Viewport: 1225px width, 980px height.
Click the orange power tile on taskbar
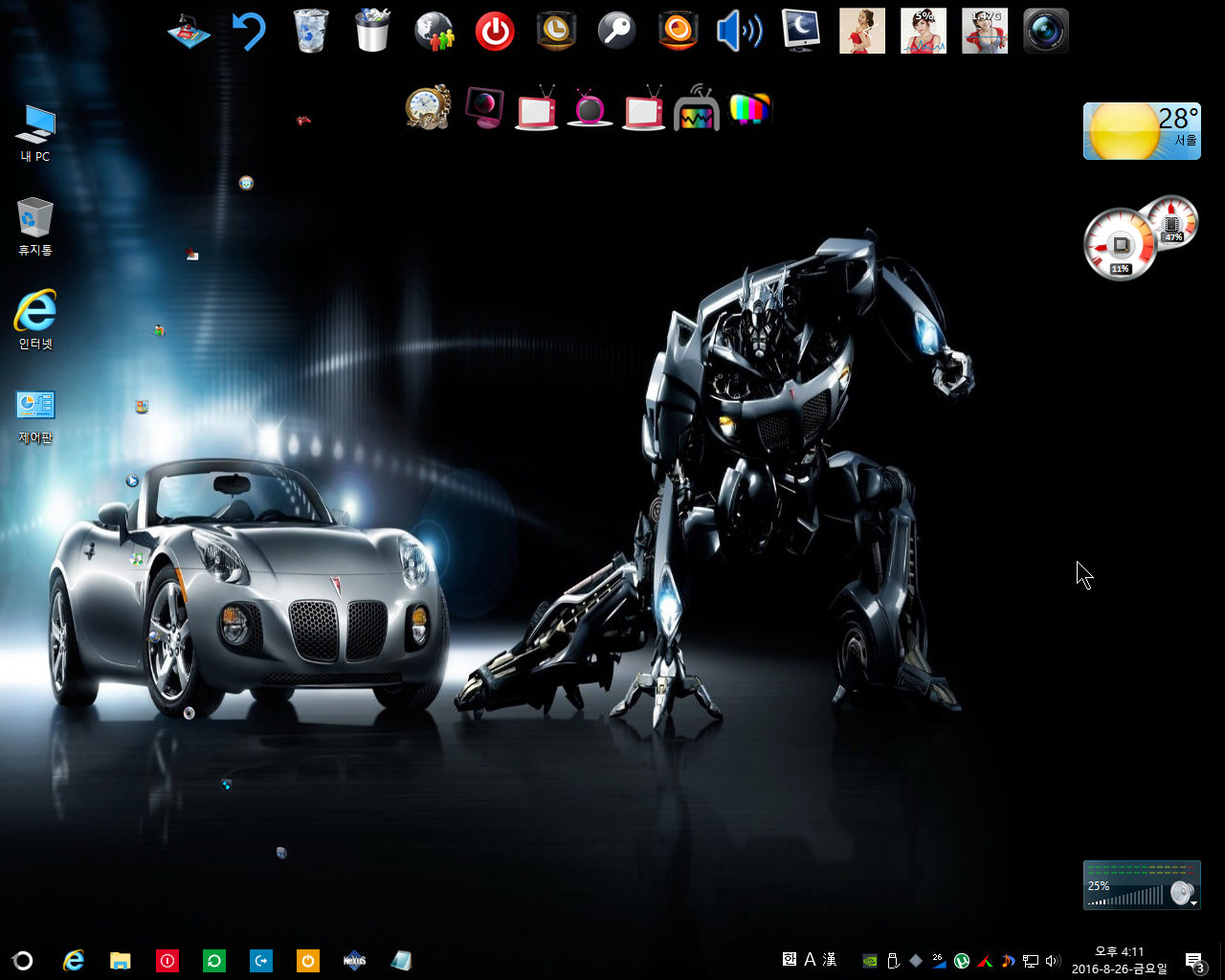click(x=308, y=961)
